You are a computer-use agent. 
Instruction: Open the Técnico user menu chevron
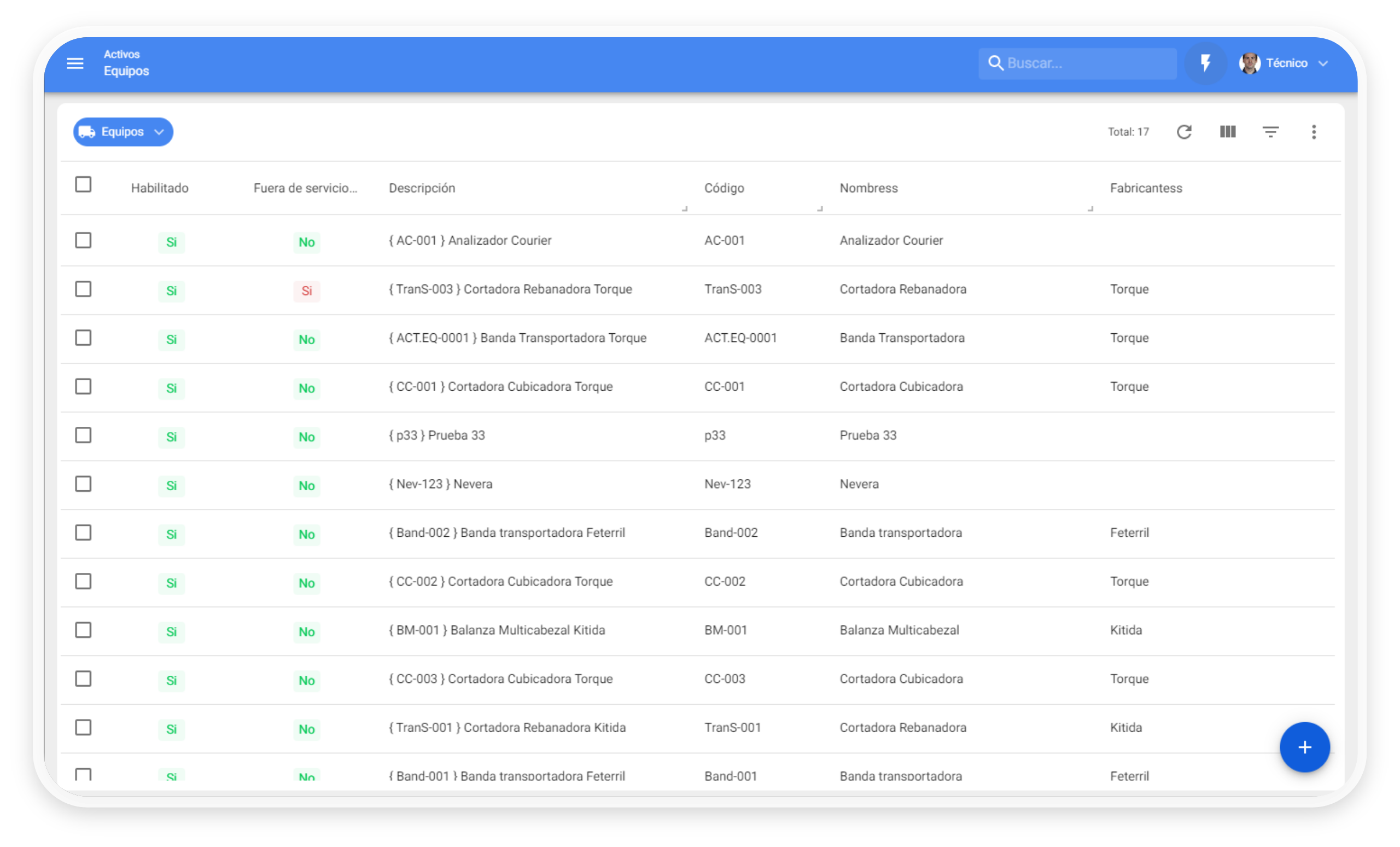pos(1323,63)
